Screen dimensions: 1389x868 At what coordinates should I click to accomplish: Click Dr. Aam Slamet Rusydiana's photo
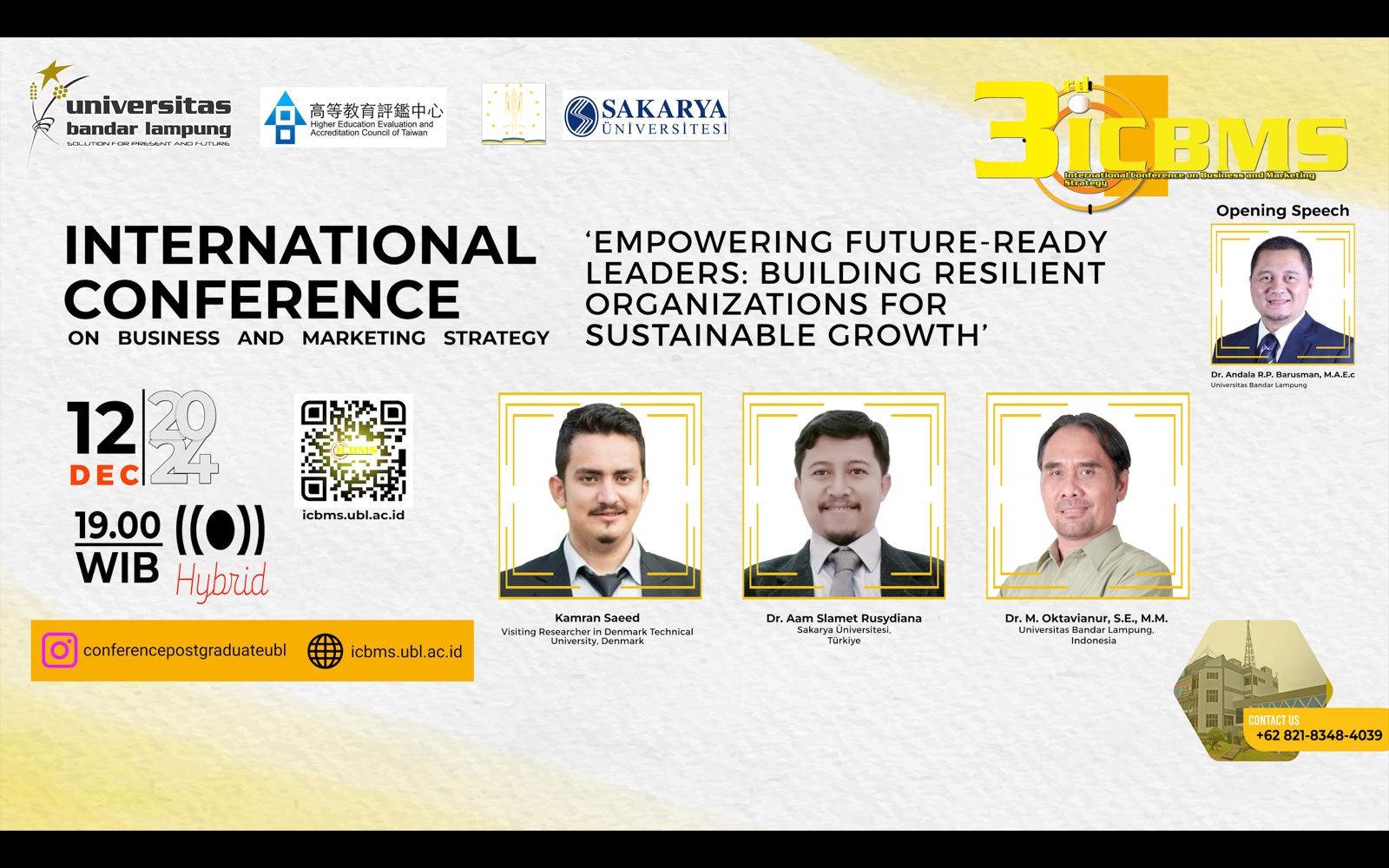click(x=844, y=496)
